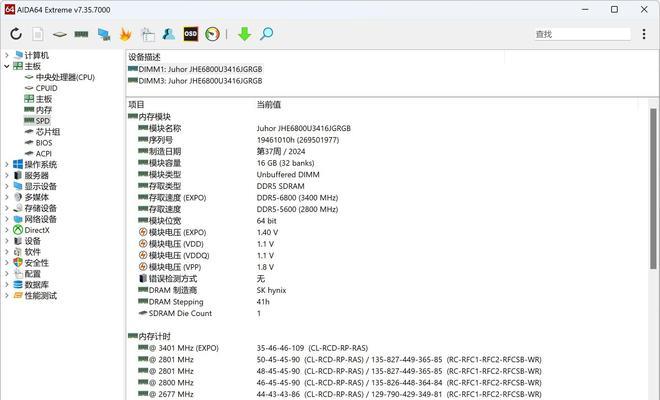
Task: Collapse the 主板 tree node
Action: 6,66
